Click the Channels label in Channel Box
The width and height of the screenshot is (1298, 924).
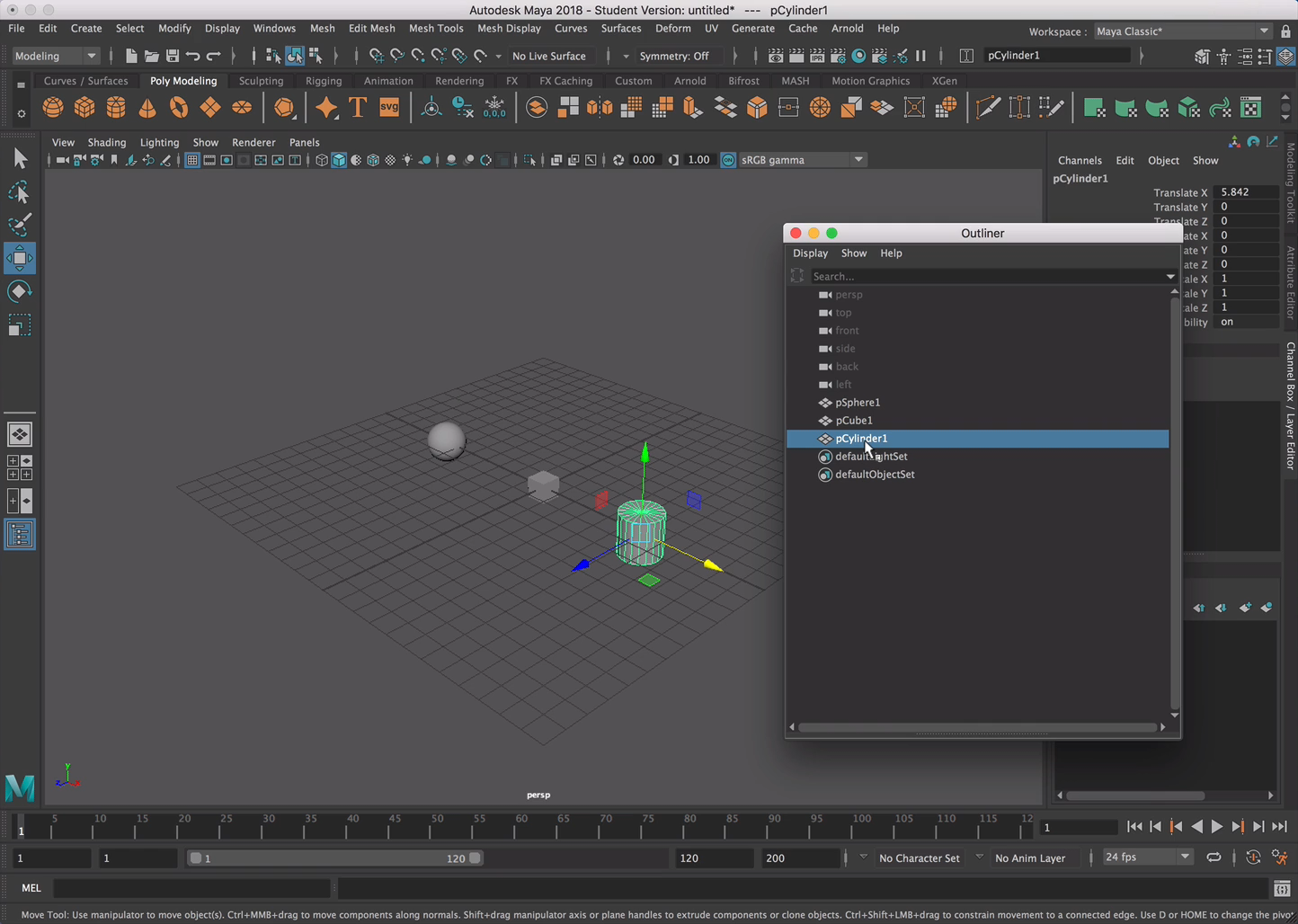pyautogui.click(x=1080, y=160)
